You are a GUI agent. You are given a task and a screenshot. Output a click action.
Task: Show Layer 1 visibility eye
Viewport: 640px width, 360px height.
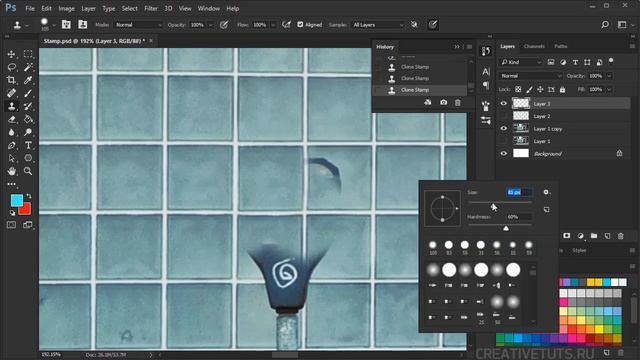(504, 141)
